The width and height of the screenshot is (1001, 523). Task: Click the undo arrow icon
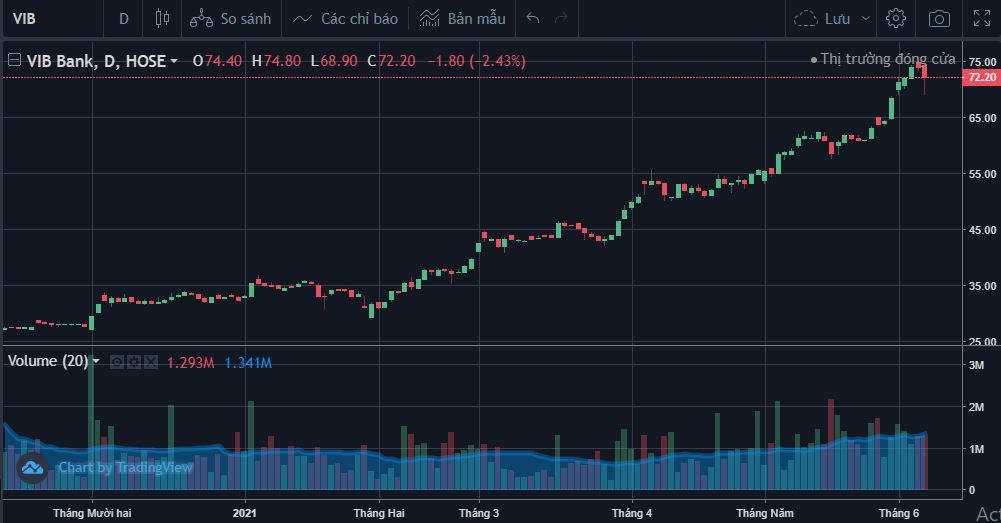point(533,18)
